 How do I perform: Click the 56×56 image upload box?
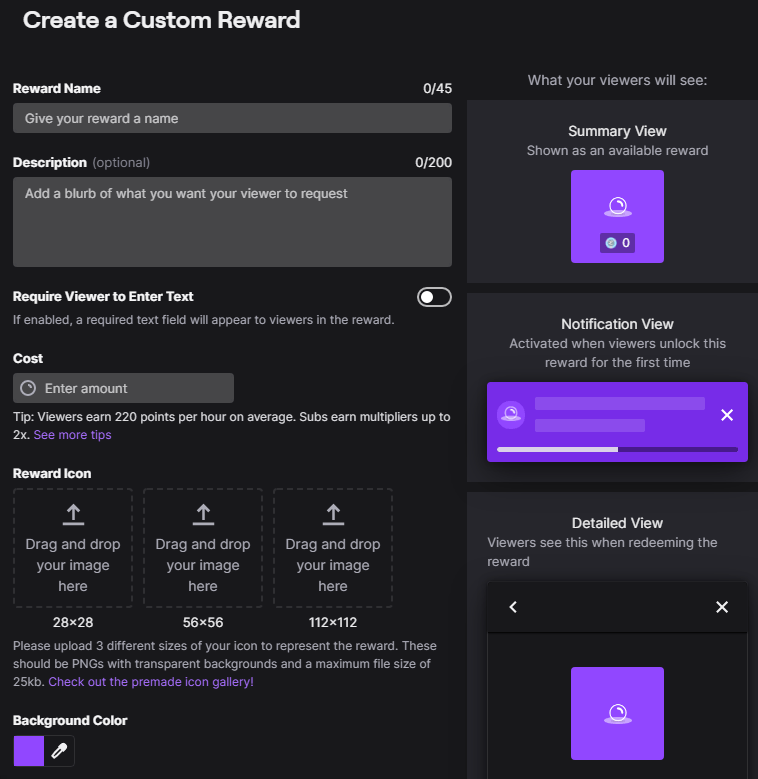point(203,547)
